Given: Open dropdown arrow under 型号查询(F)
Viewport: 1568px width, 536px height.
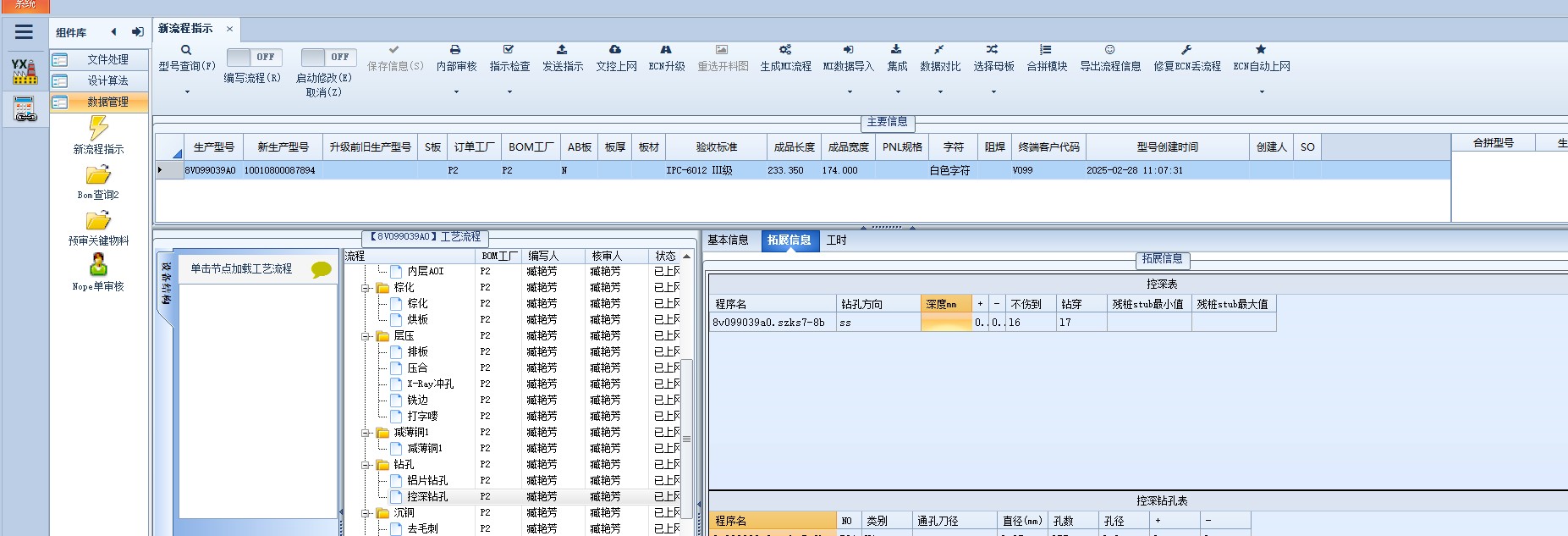Looking at the screenshot, I should point(187,92).
